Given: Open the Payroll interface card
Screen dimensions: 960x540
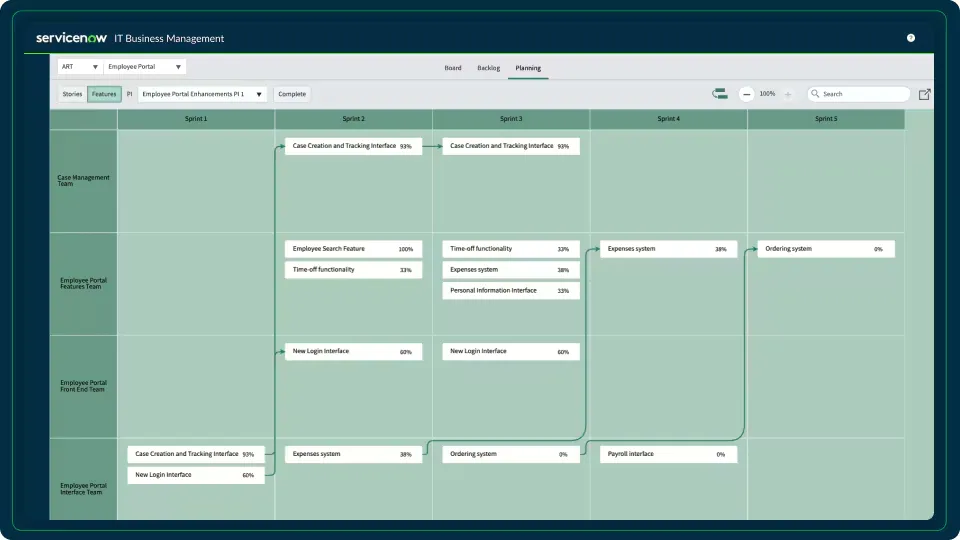Looking at the screenshot, I should [x=669, y=454].
